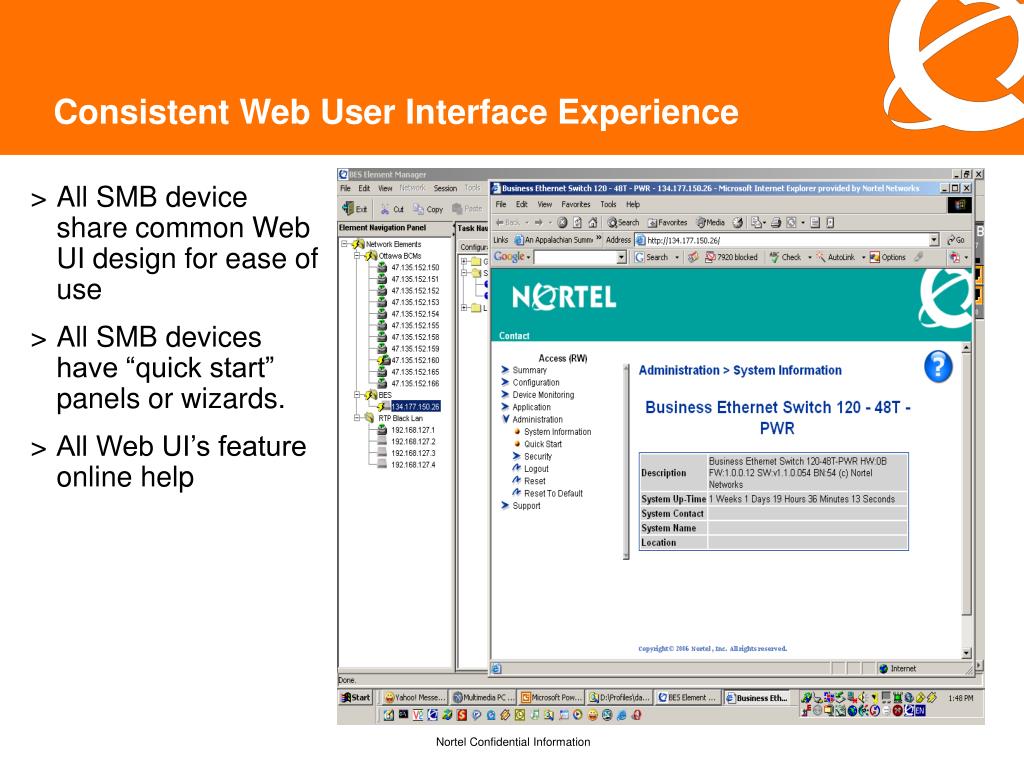Open IE Help menu
Image resolution: width=1024 pixels, height=768 pixels.
633,204
